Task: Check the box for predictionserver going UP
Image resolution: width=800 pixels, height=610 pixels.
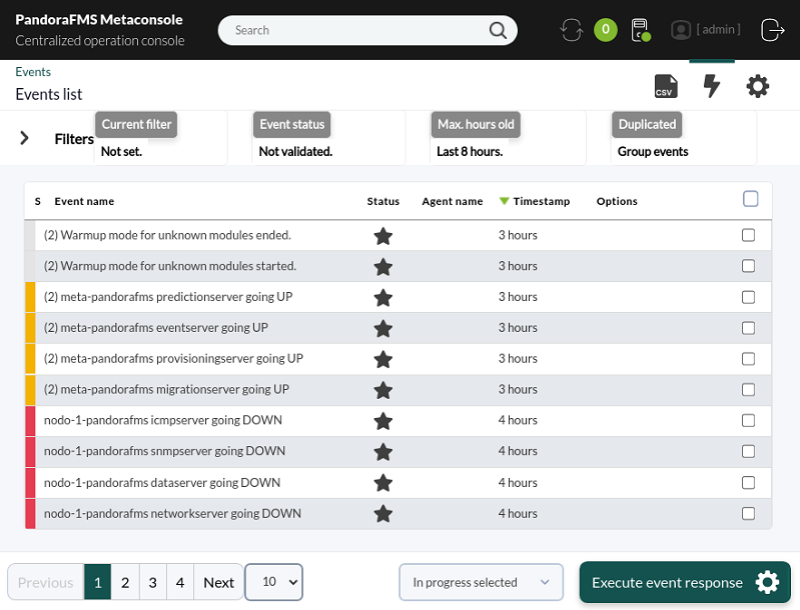Action: (x=748, y=297)
